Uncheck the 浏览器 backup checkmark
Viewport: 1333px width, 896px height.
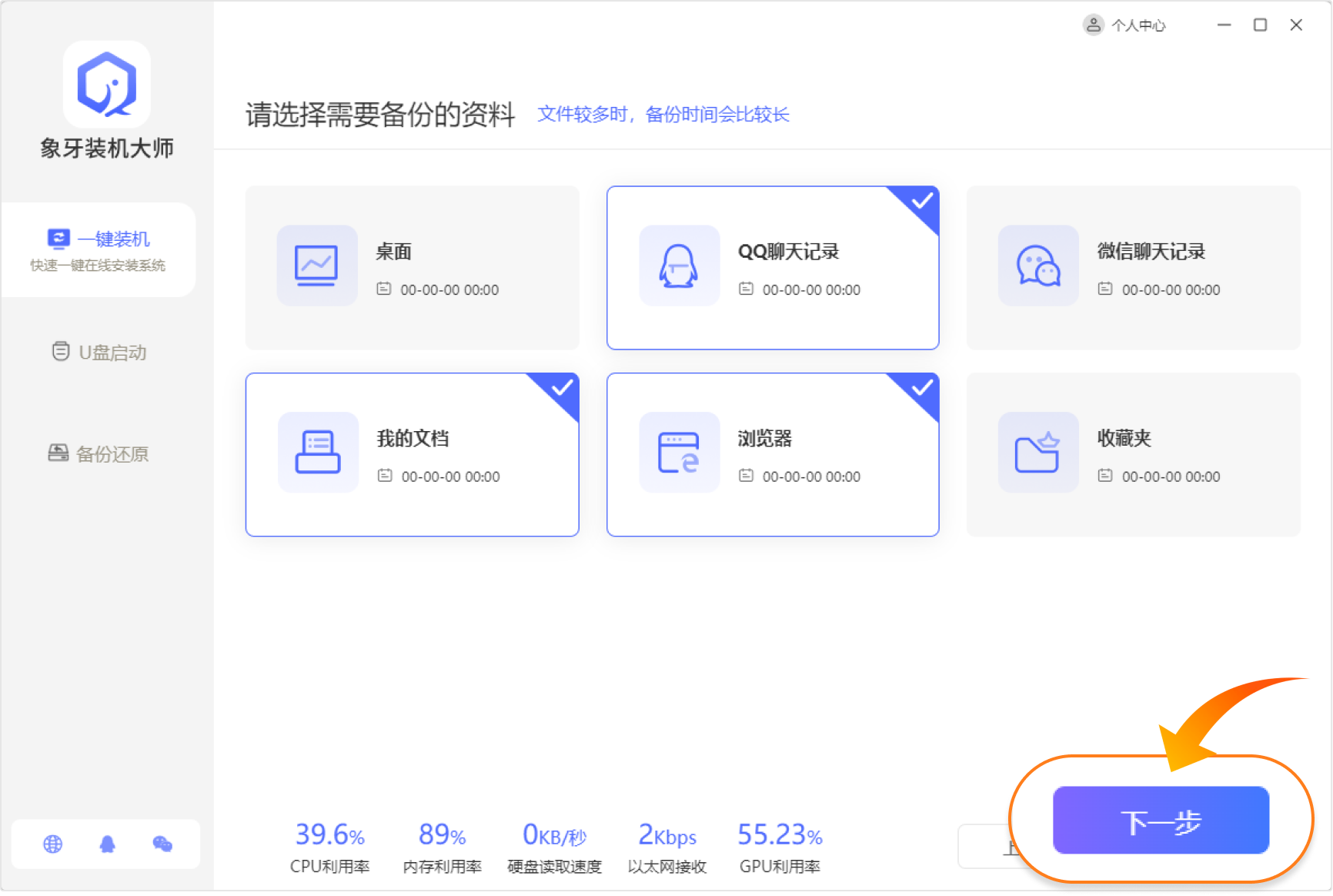point(920,389)
